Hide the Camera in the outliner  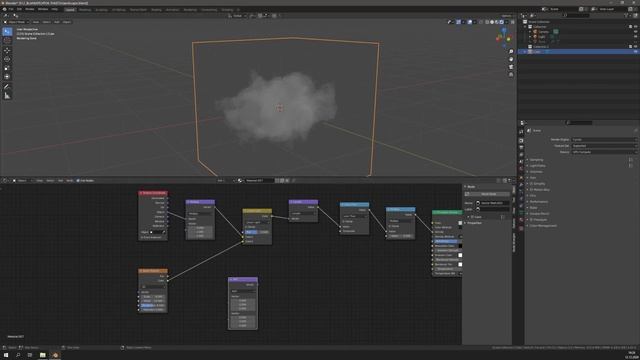click(636, 31)
